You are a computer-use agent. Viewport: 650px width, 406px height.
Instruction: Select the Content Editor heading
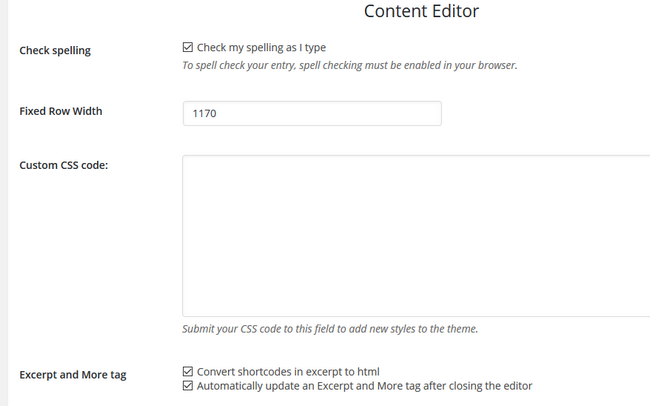click(x=421, y=11)
